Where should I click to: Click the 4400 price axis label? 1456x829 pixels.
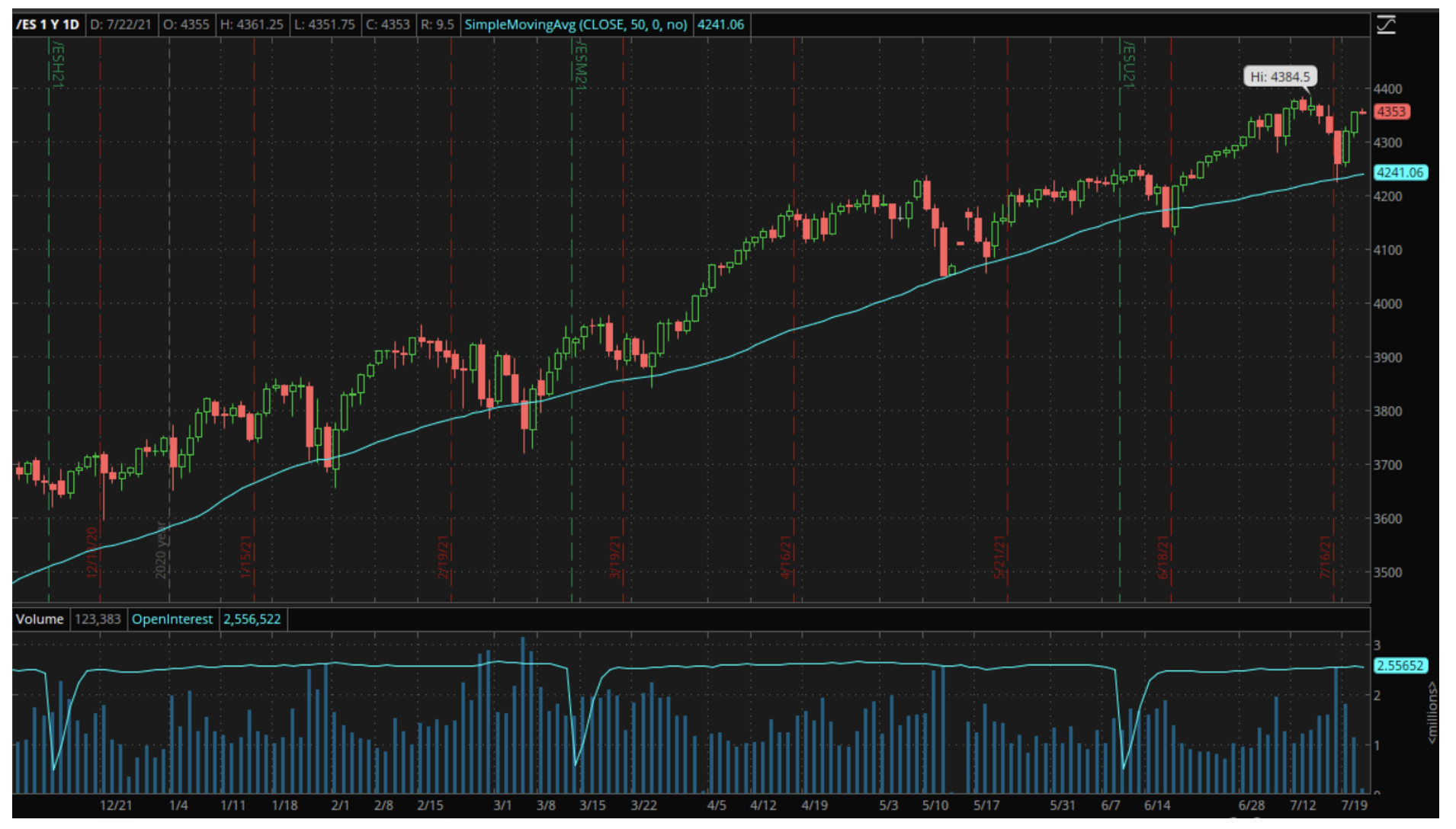(1387, 89)
